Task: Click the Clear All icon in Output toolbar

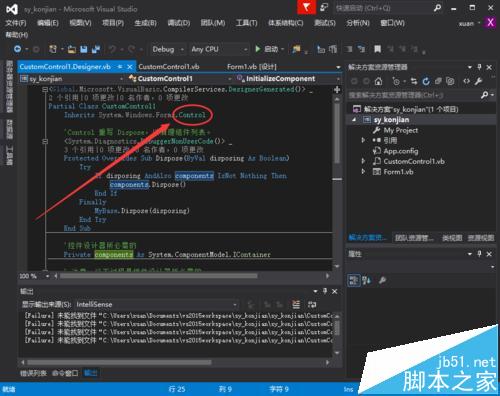Action: tap(296, 304)
